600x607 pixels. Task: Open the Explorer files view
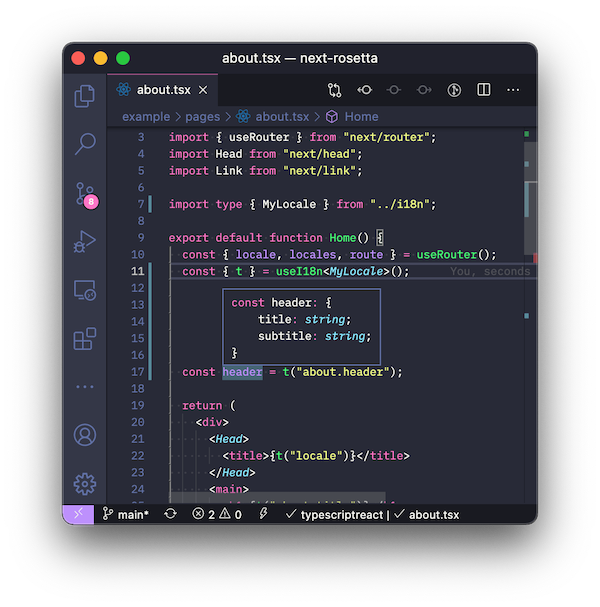point(84,96)
